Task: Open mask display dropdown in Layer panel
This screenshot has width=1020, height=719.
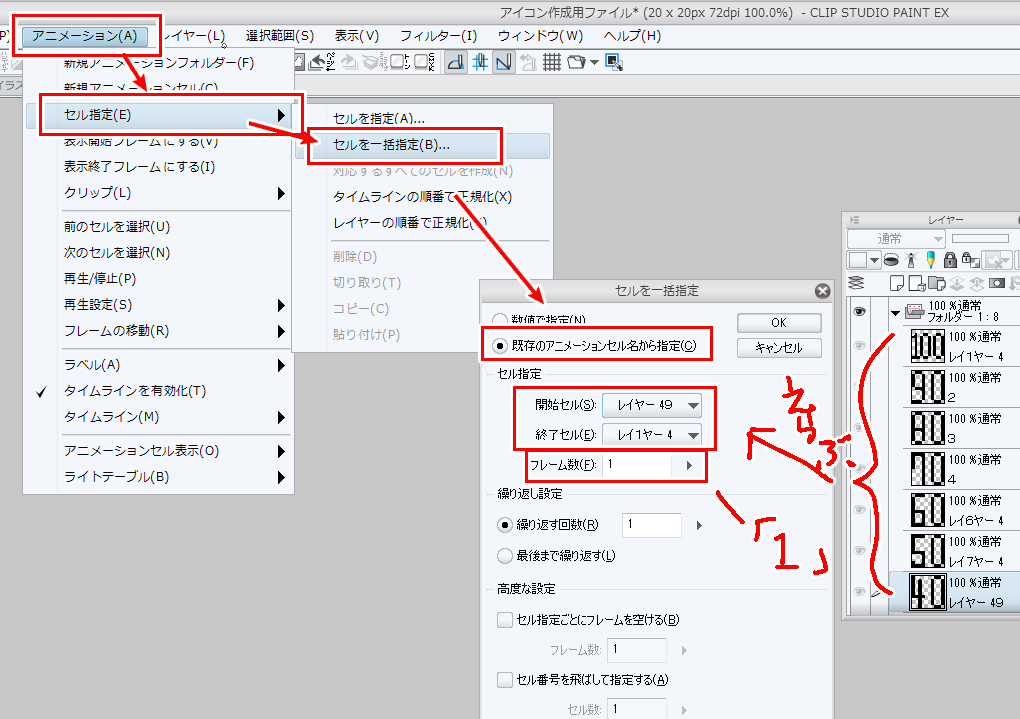Action: [x=998, y=260]
